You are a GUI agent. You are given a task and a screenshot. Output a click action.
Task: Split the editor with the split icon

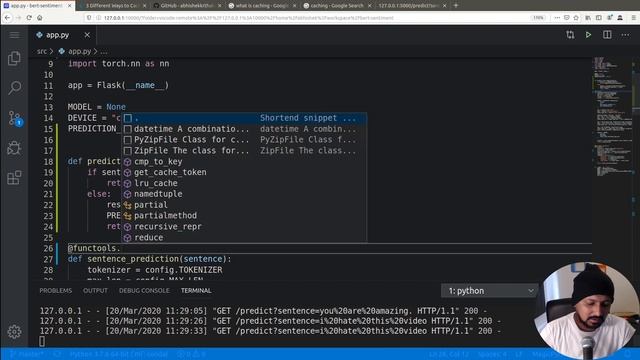pyautogui.click(x=607, y=35)
